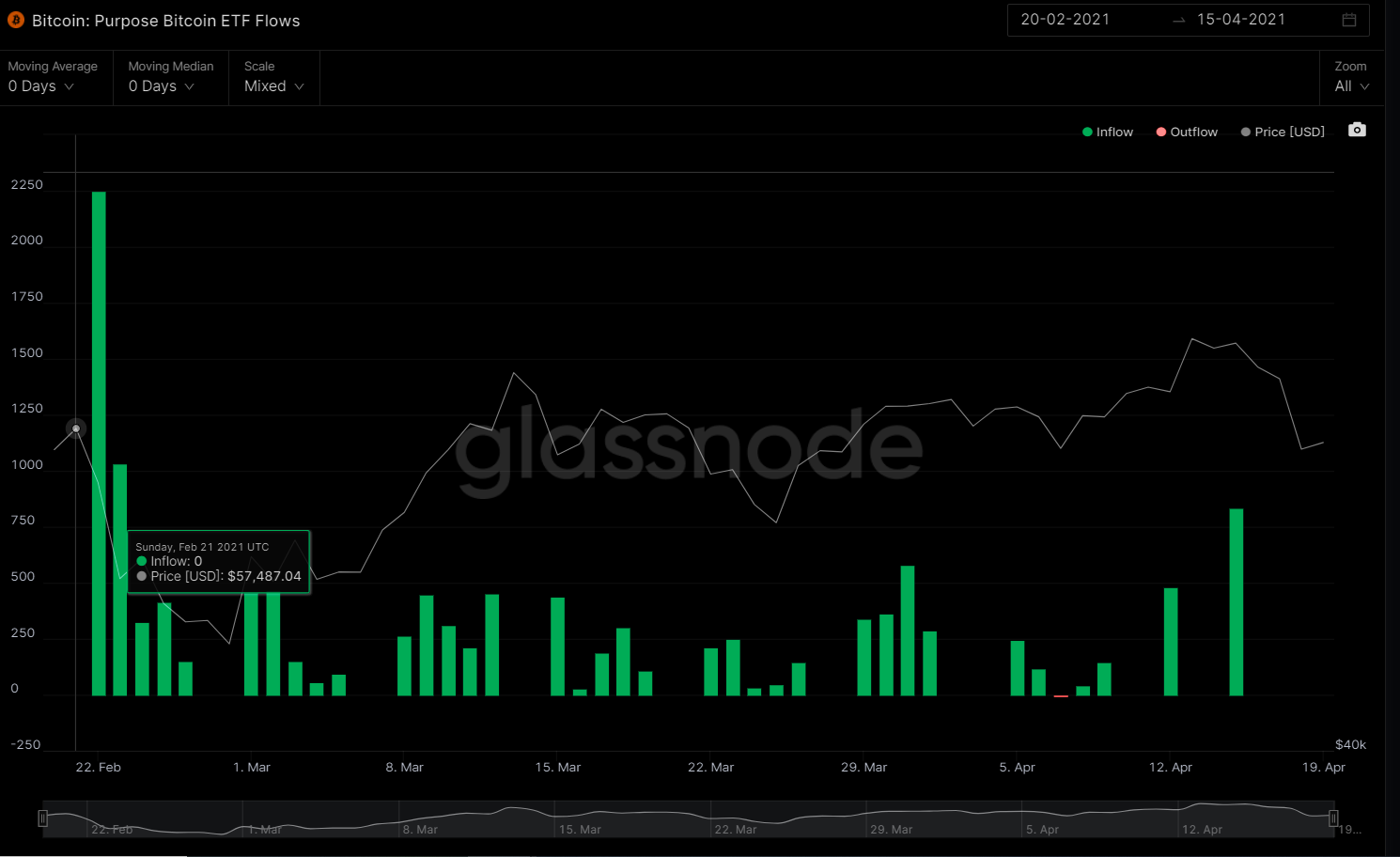Toggle the Outflow legend series

click(1187, 132)
